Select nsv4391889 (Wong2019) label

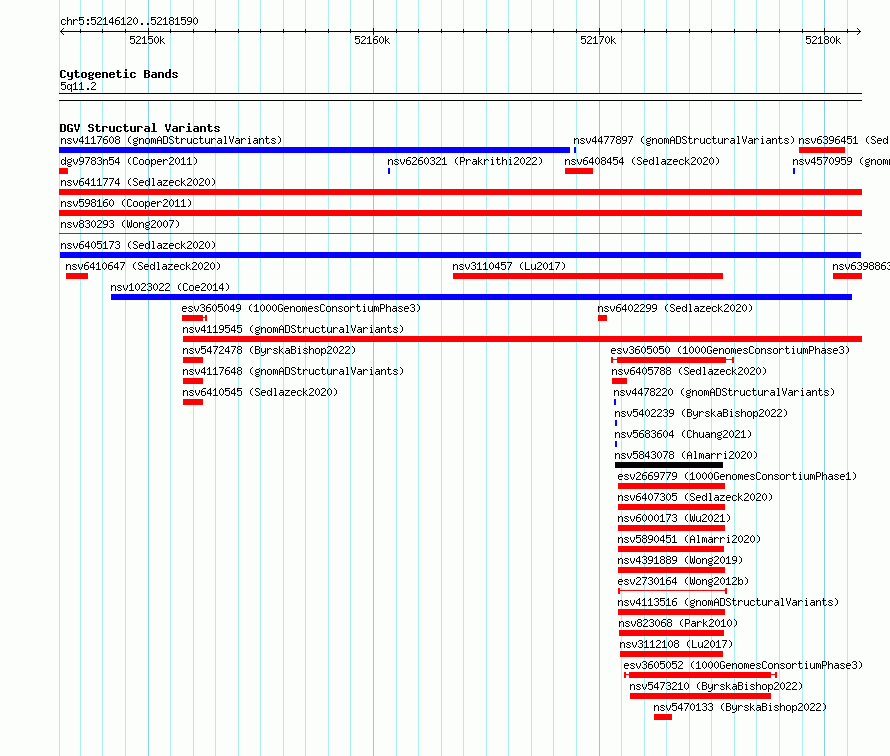pyautogui.click(x=680, y=560)
